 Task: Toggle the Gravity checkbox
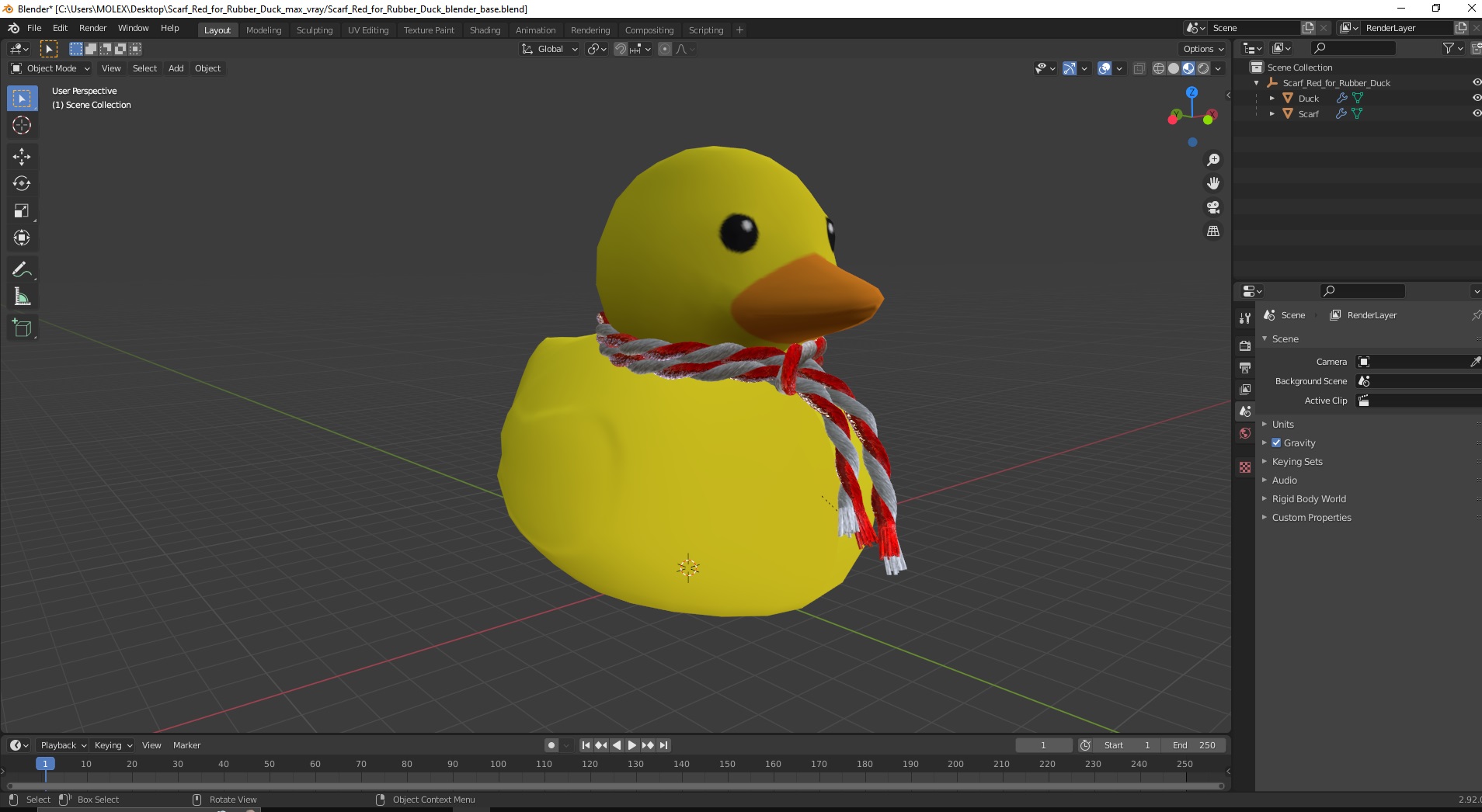[x=1276, y=442]
